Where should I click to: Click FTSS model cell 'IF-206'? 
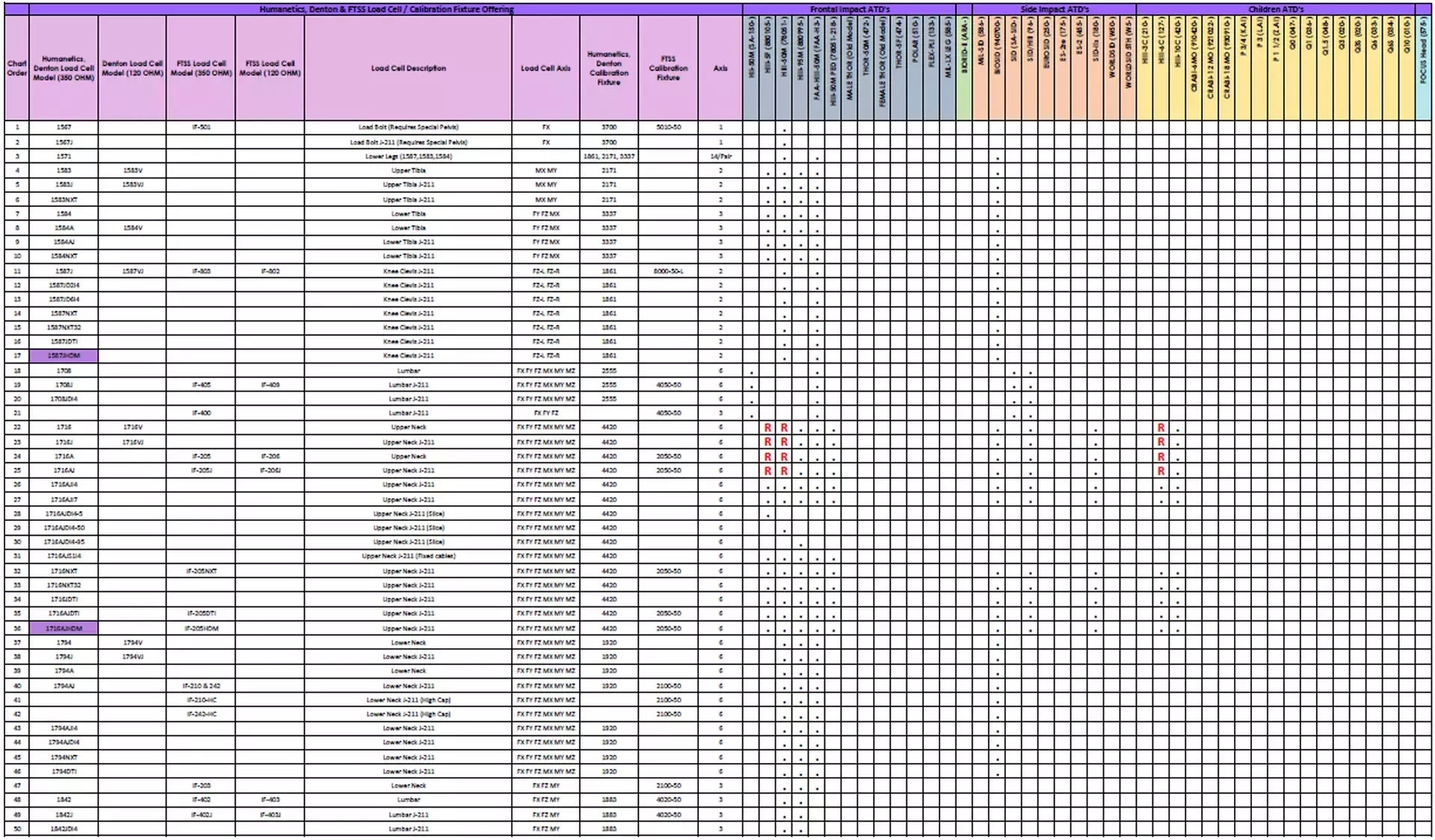(x=270, y=456)
